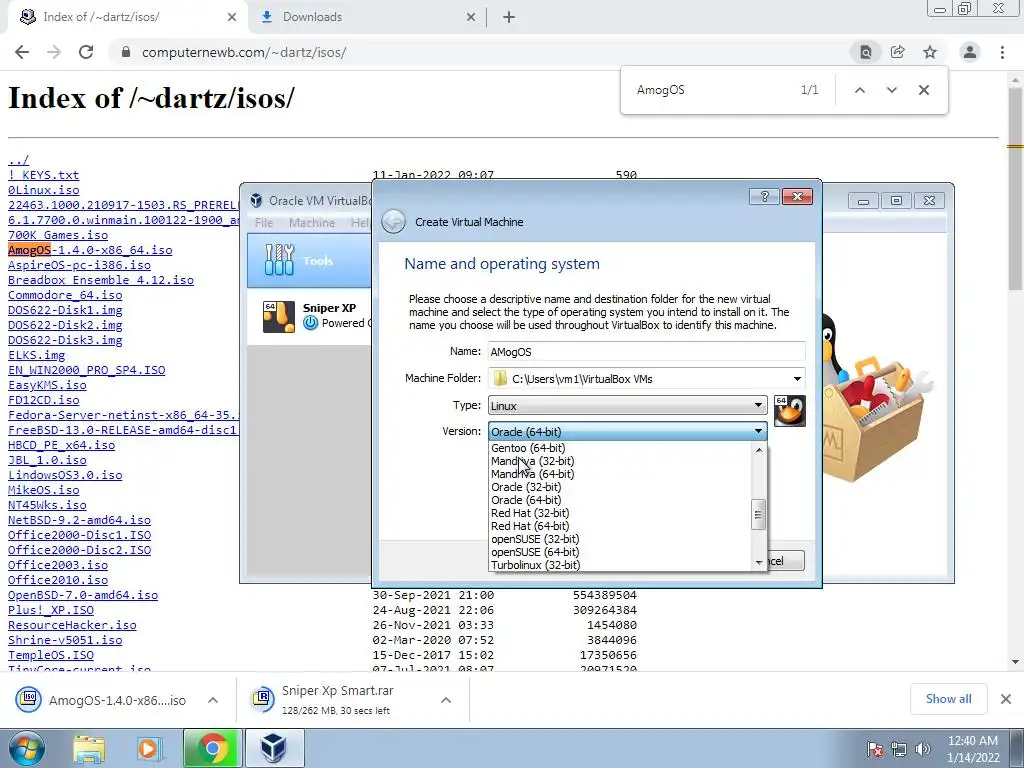Click back arrow in Create Virtual Machine wizard
The height and width of the screenshot is (768, 1024).
(393, 222)
